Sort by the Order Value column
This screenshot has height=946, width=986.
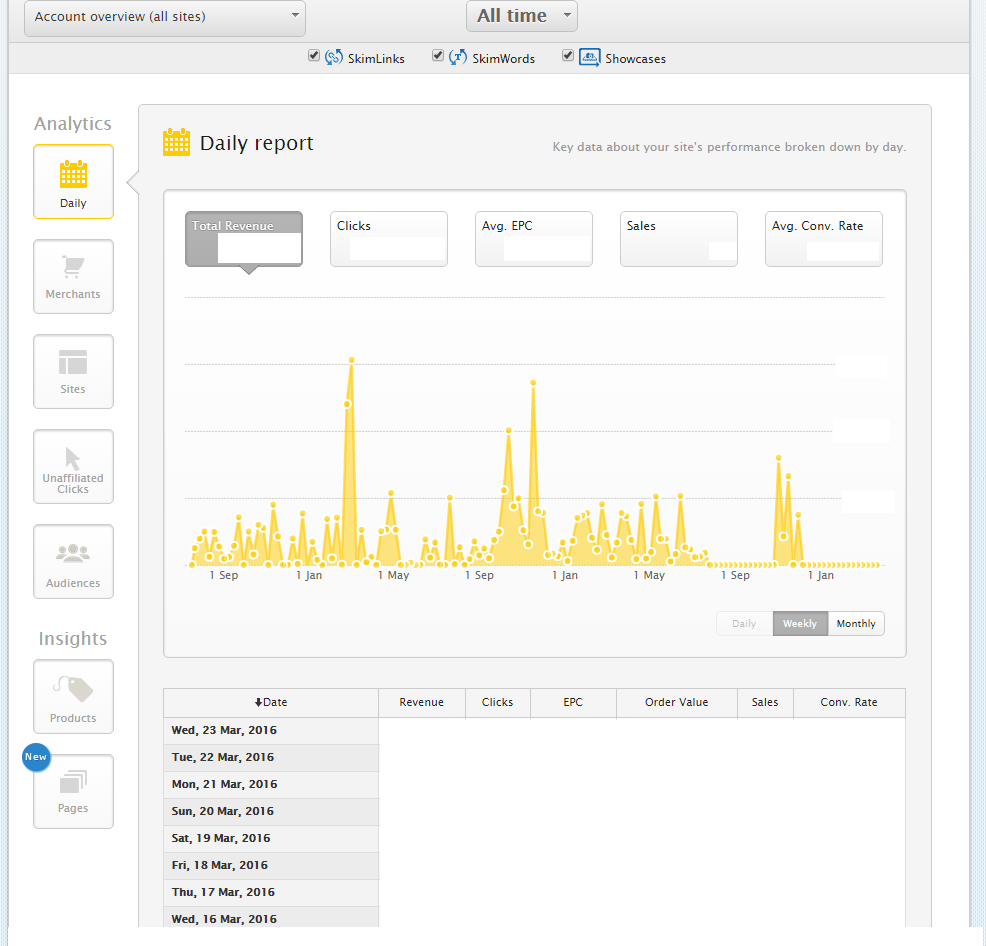tap(676, 702)
